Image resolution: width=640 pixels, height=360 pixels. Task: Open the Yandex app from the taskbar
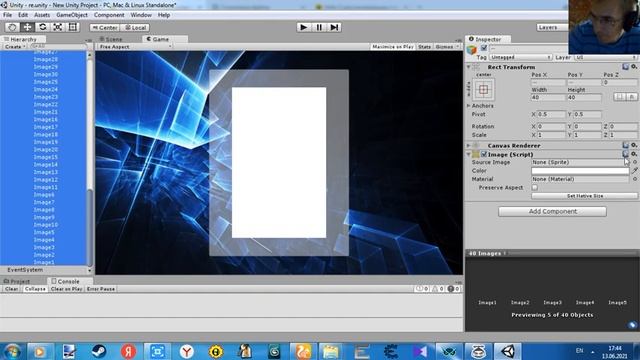128,351
